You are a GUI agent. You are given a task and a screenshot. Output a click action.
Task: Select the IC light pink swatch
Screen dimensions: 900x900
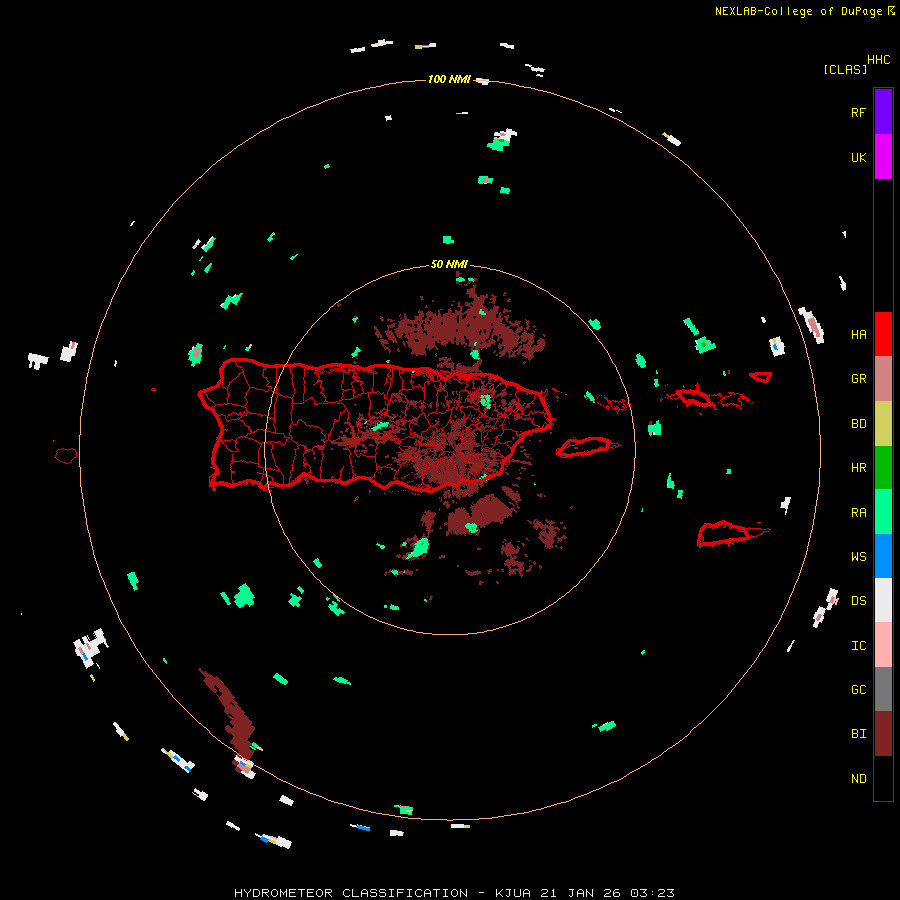click(x=883, y=645)
